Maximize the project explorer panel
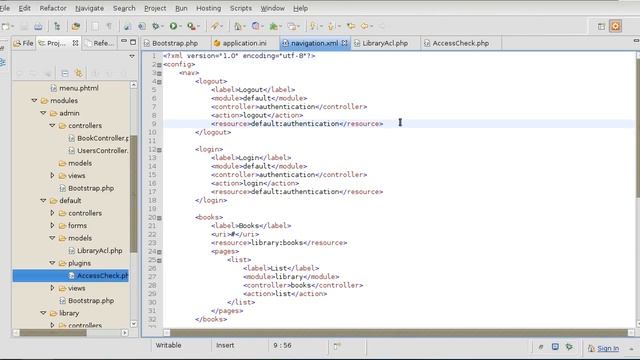This screenshot has height=360, width=640. pyautogui.click(x=133, y=42)
